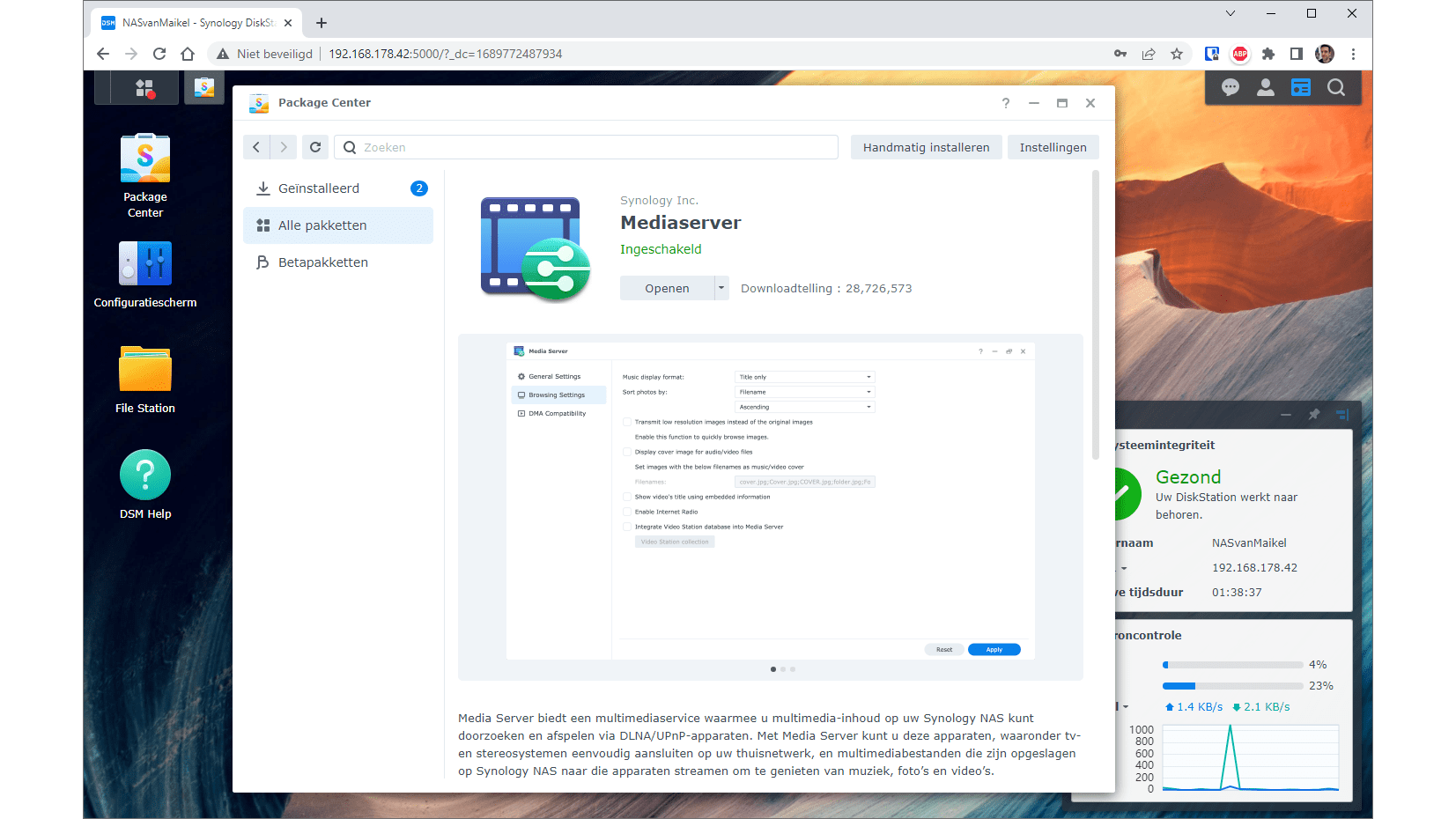This screenshot has width=1456, height=819.
Task: Open the AdBlock Plus extension
Action: 1240,54
